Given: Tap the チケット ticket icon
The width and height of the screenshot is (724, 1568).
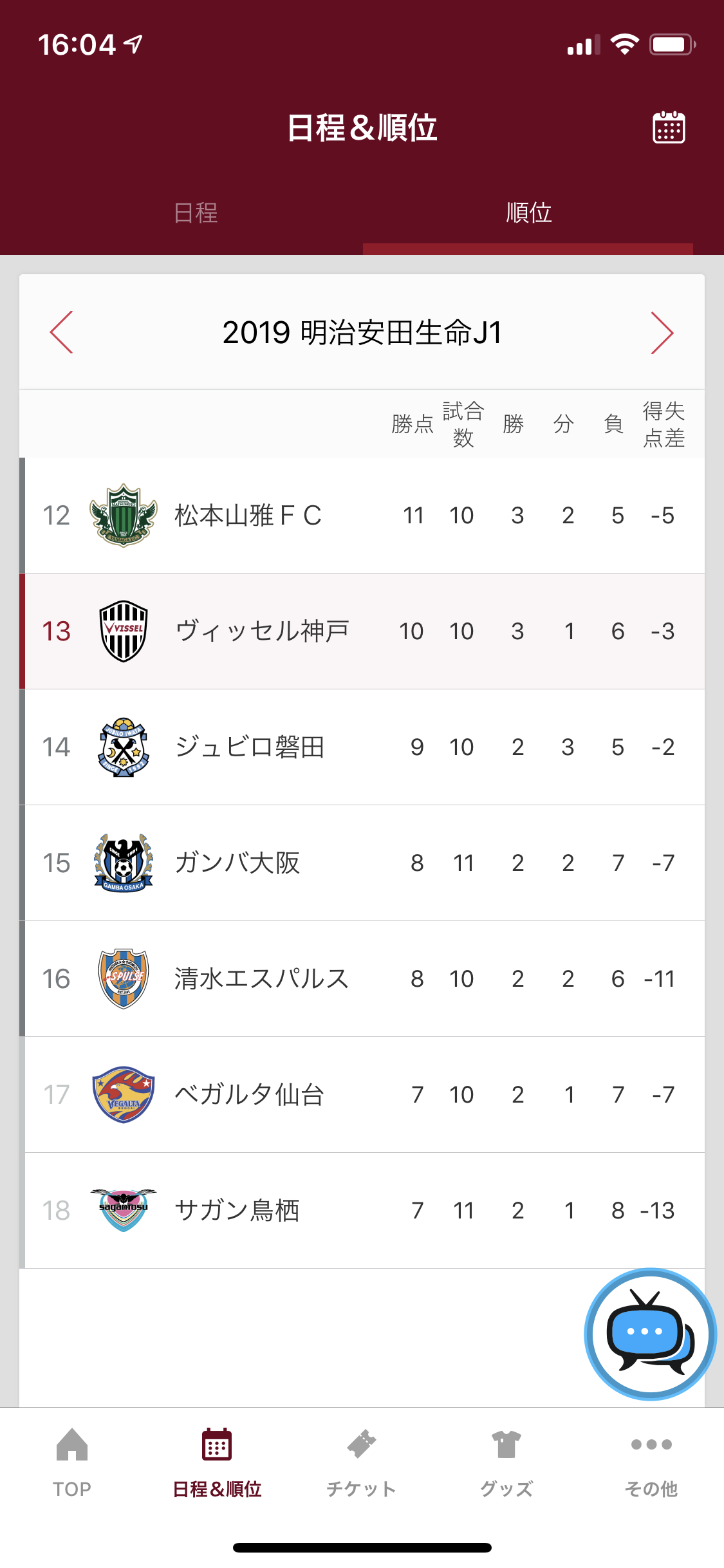Looking at the screenshot, I should pyautogui.click(x=361, y=1446).
